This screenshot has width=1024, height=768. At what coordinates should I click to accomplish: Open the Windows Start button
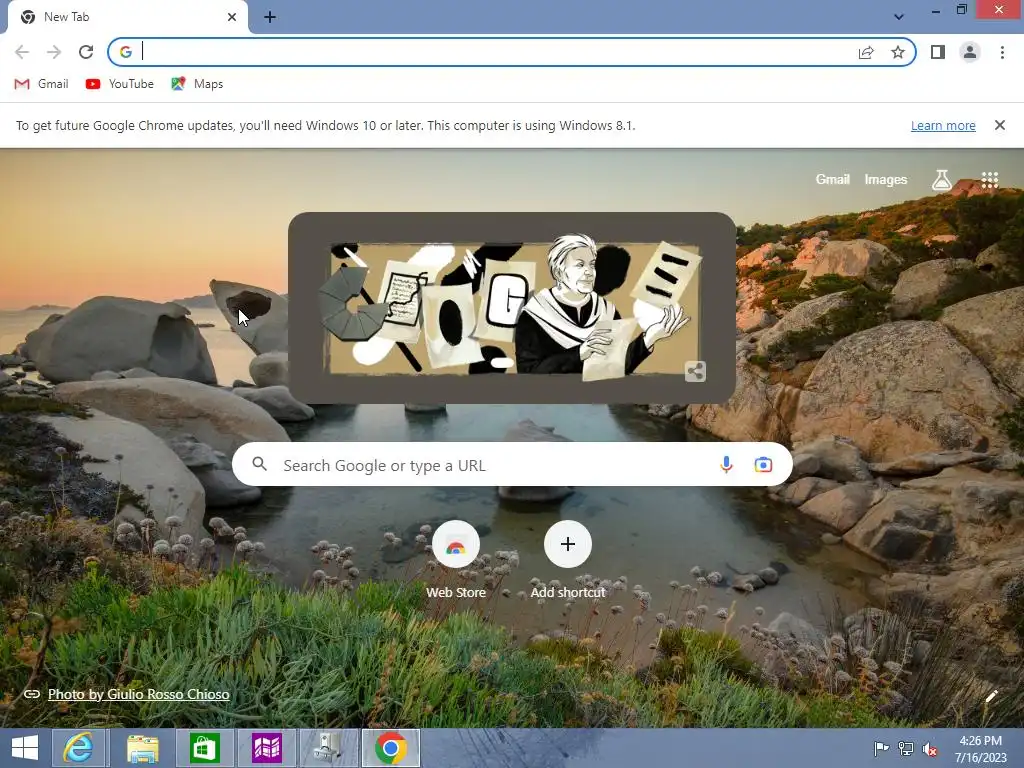coord(25,748)
